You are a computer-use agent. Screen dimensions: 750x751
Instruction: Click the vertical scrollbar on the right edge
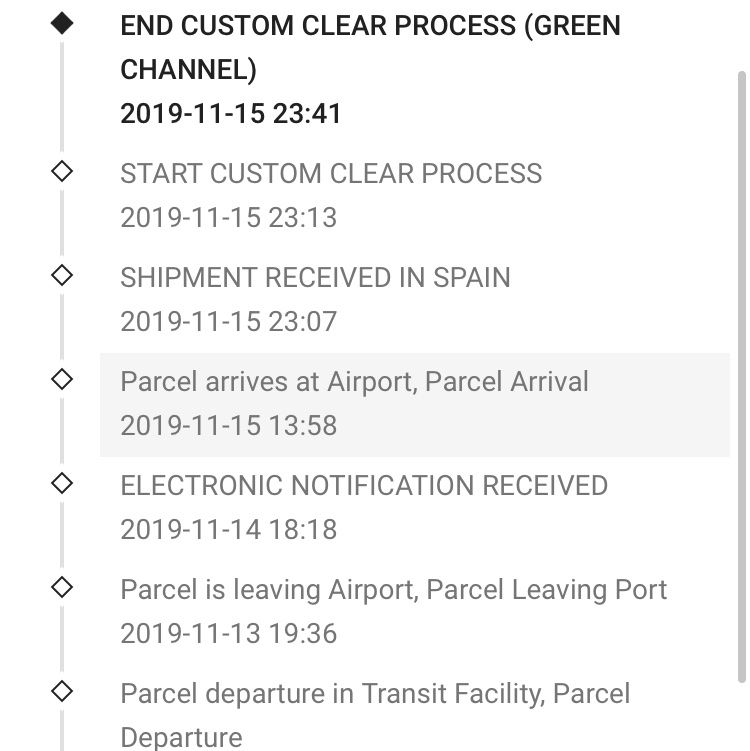tap(740, 380)
